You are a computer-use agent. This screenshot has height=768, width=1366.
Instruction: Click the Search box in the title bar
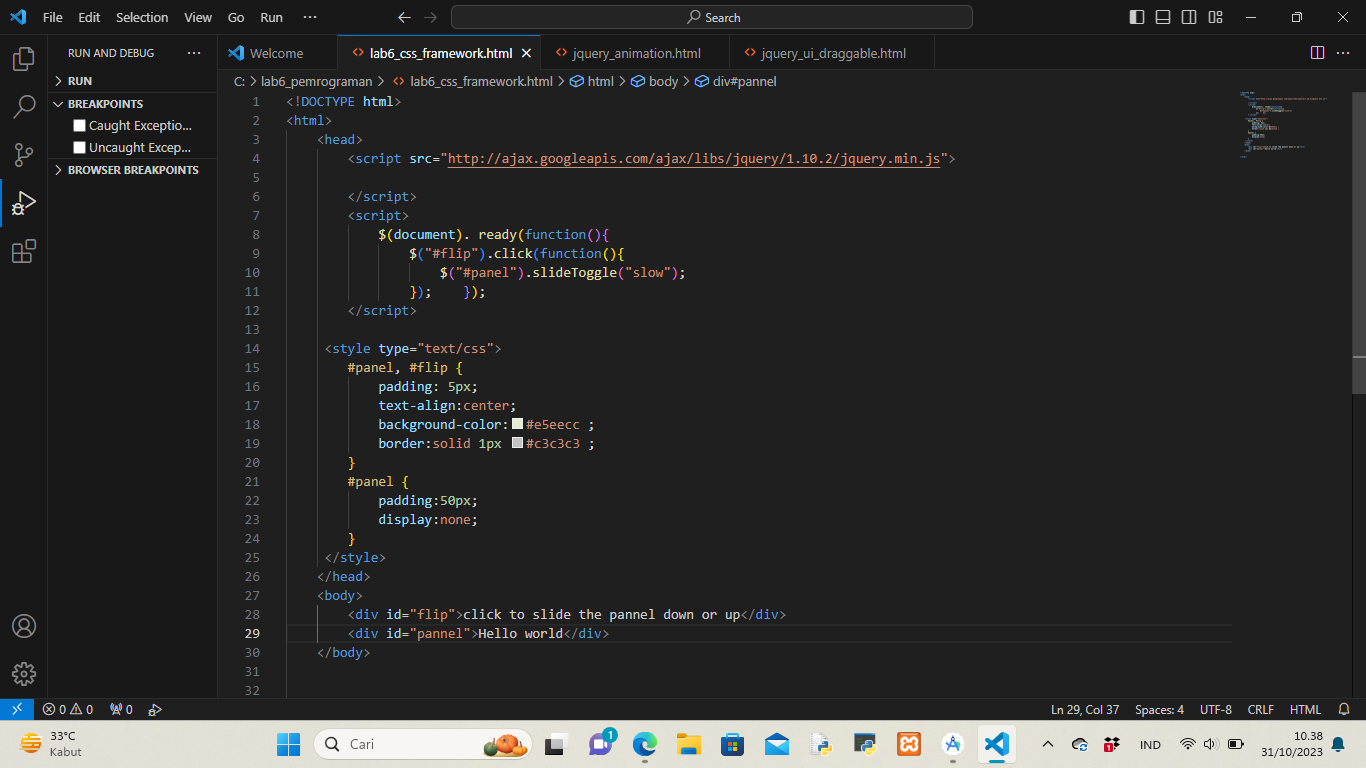coord(711,17)
